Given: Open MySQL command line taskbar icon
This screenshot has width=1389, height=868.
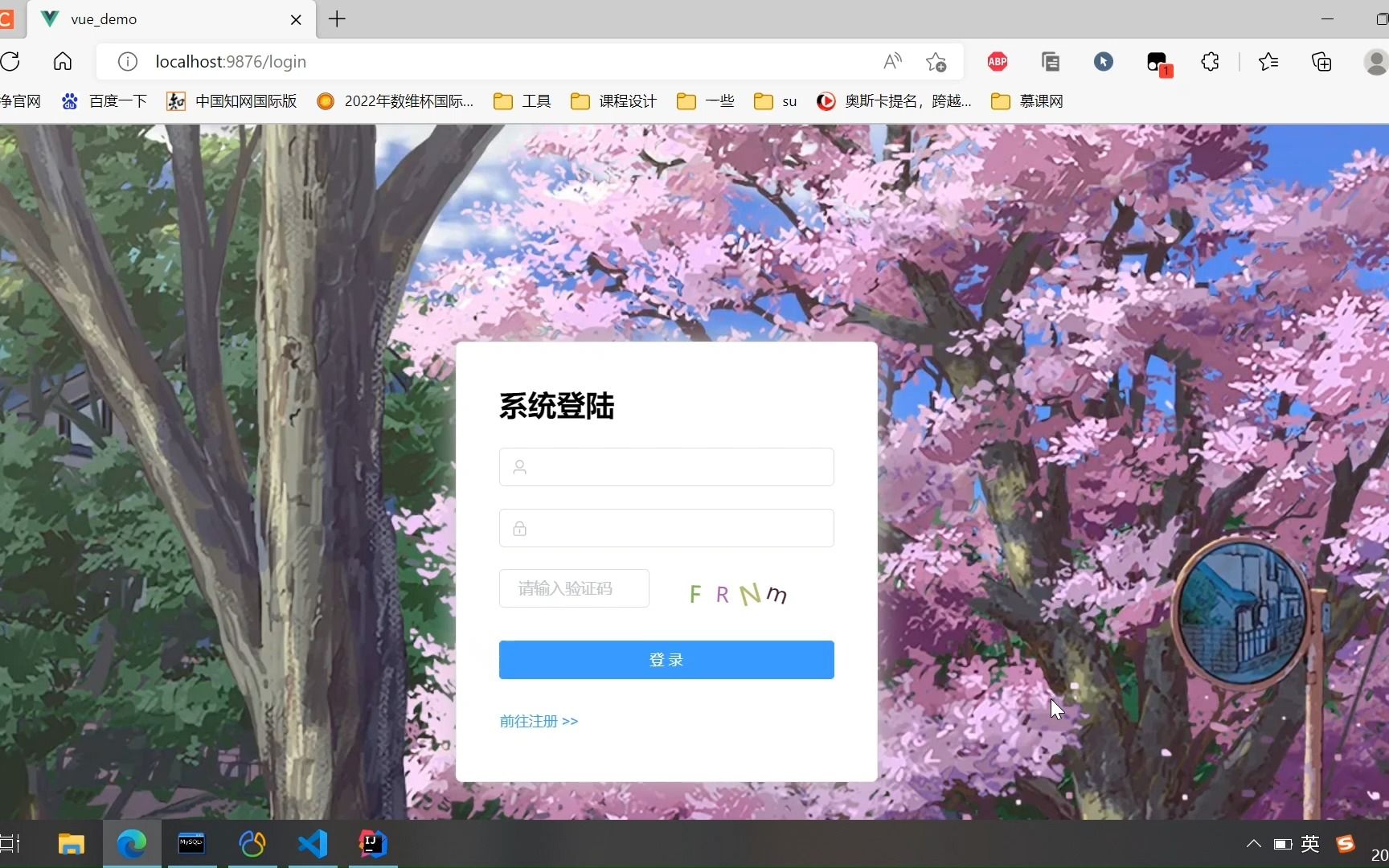Looking at the screenshot, I should pyautogui.click(x=191, y=844).
